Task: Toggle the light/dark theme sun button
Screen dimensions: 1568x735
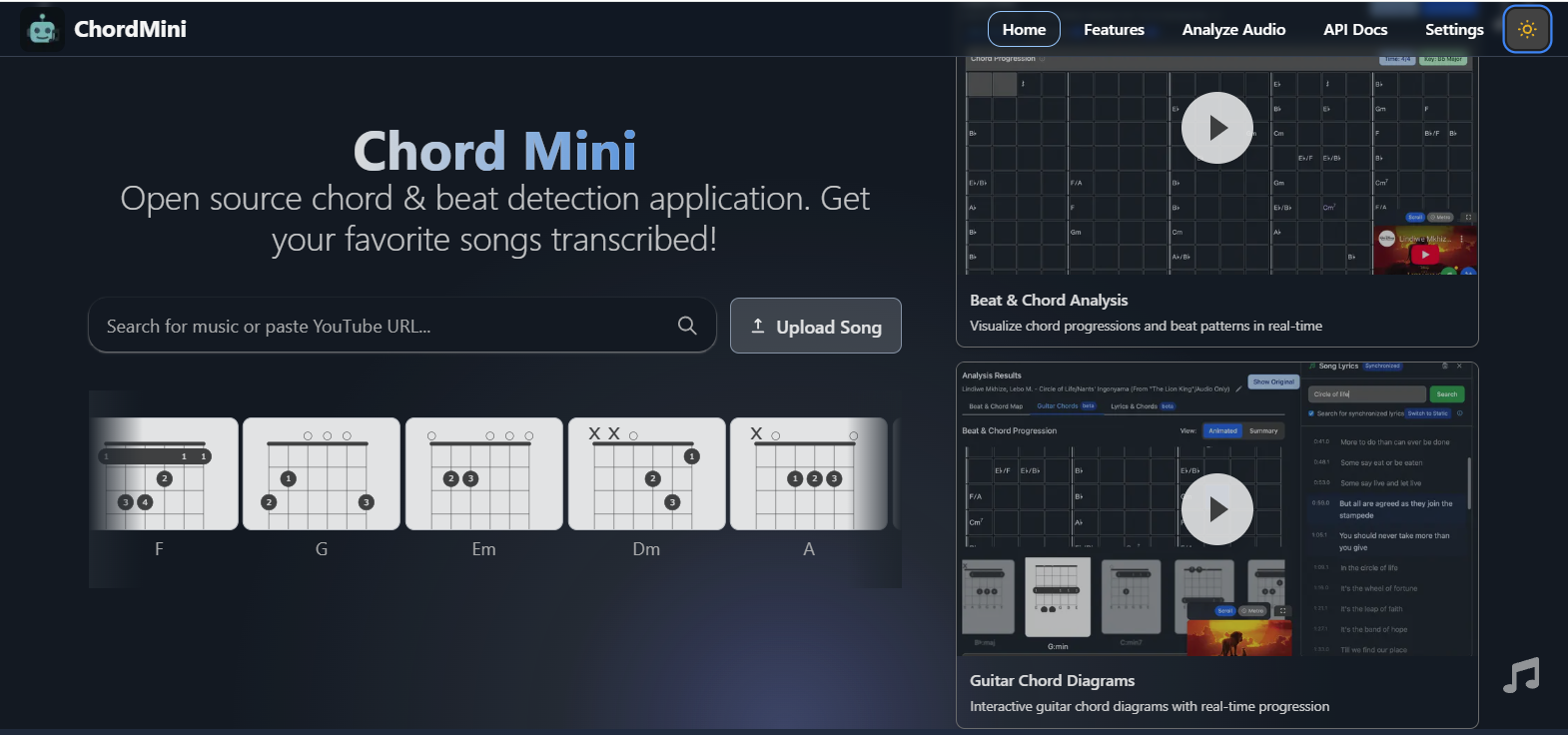Action: 1526,30
